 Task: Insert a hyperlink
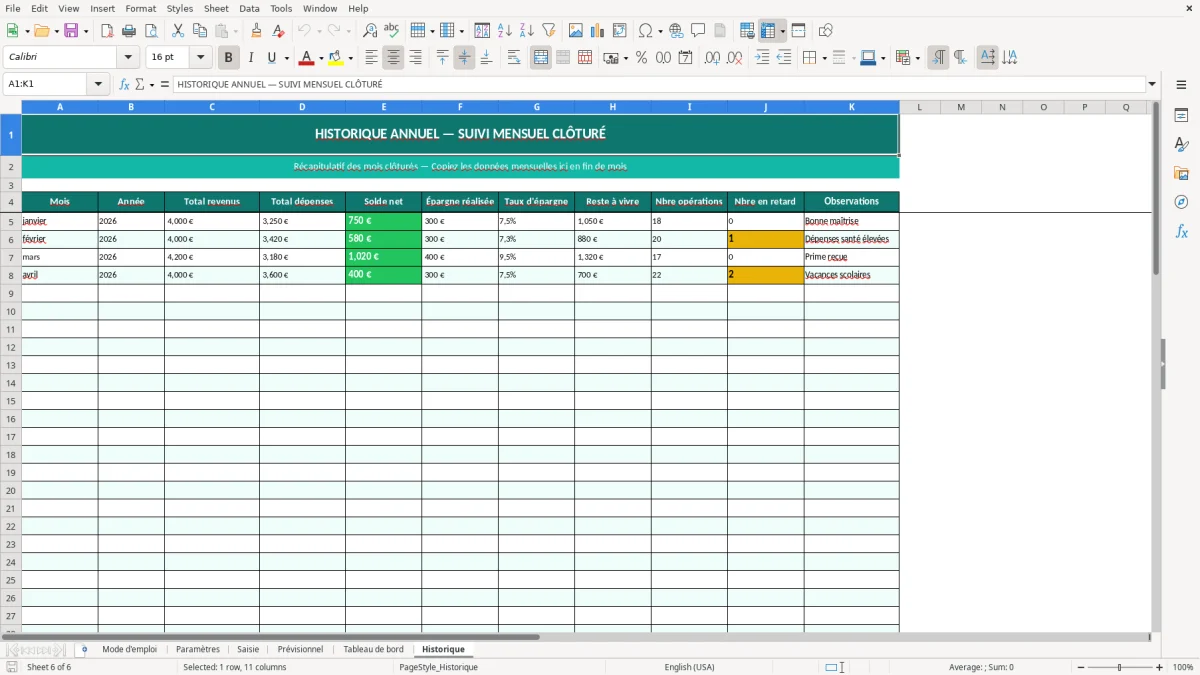pos(676,31)
